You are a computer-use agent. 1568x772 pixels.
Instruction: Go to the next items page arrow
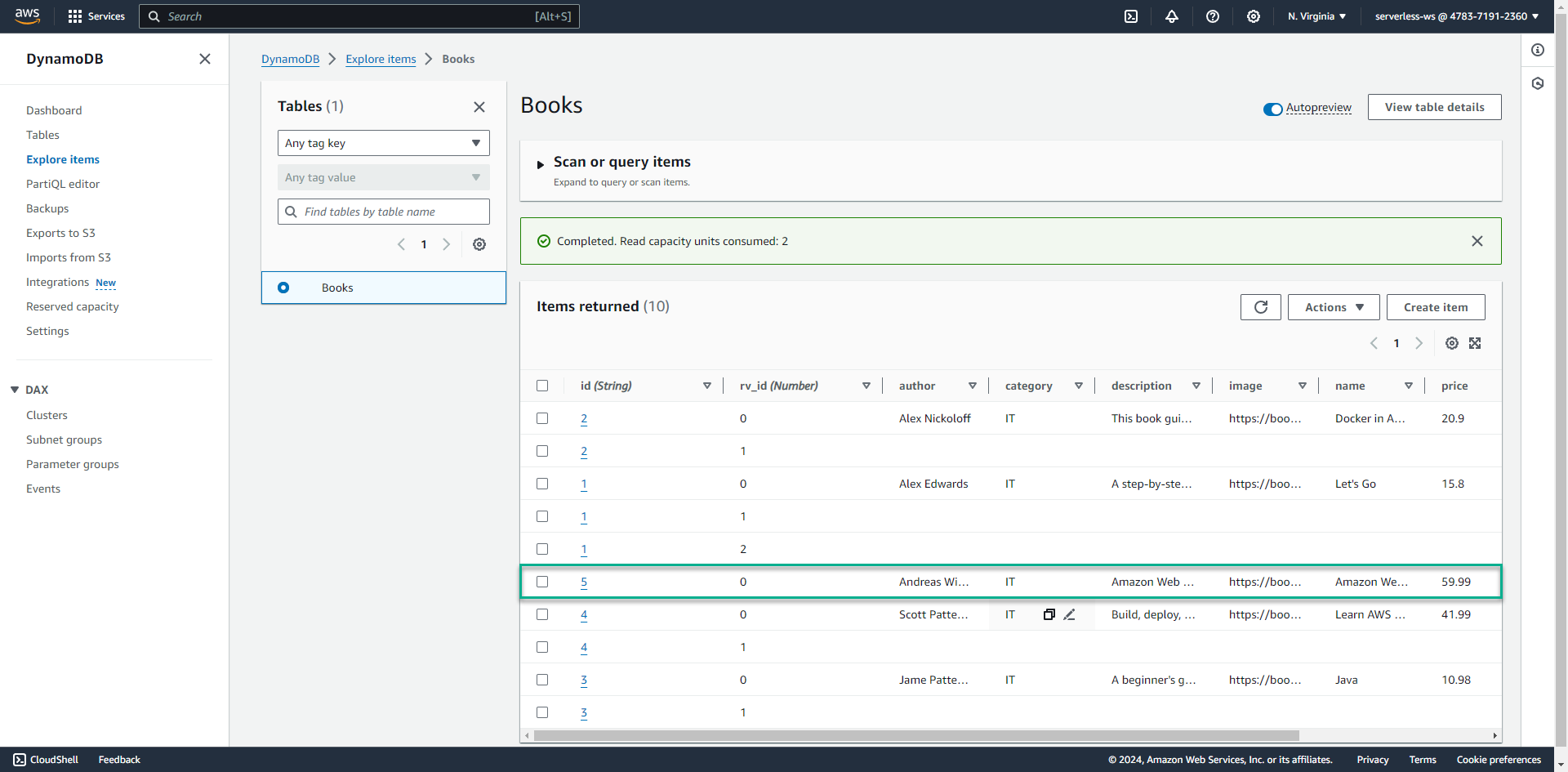click(x=1419, y=343)
